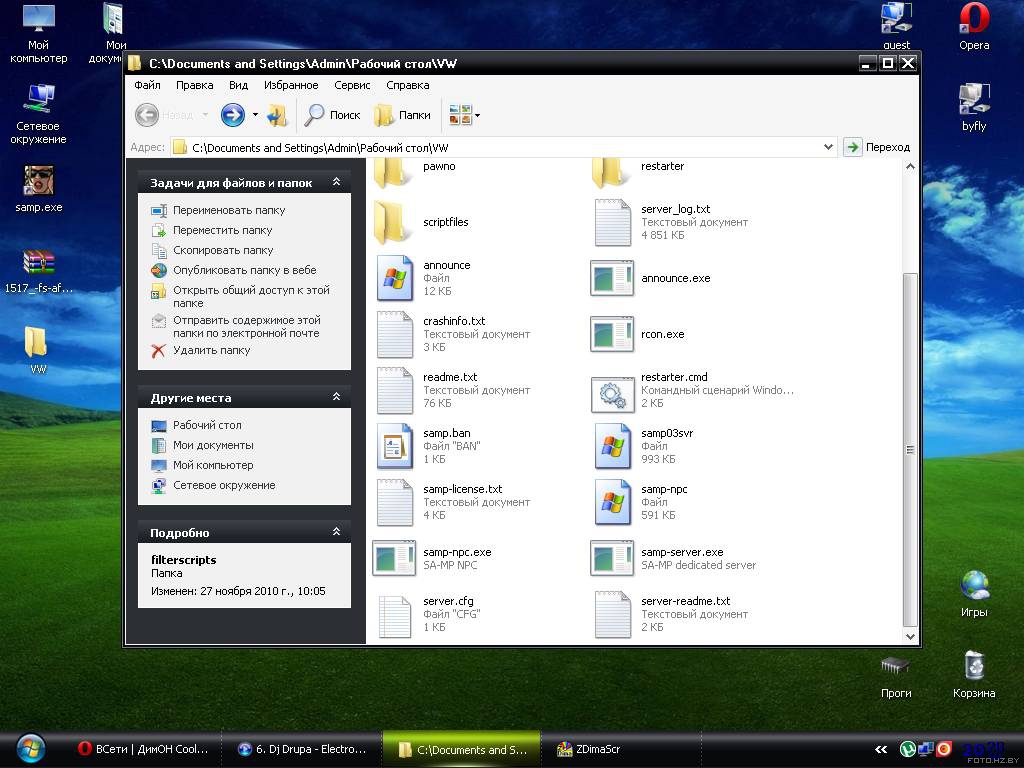Select the server.cfg file icon

394,615
